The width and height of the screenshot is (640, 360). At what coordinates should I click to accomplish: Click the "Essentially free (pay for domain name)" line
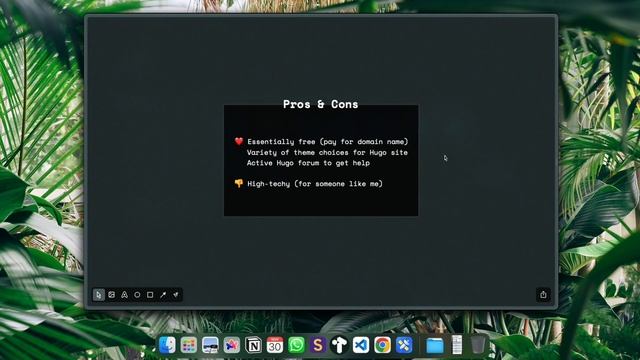[x=327, y=142]
